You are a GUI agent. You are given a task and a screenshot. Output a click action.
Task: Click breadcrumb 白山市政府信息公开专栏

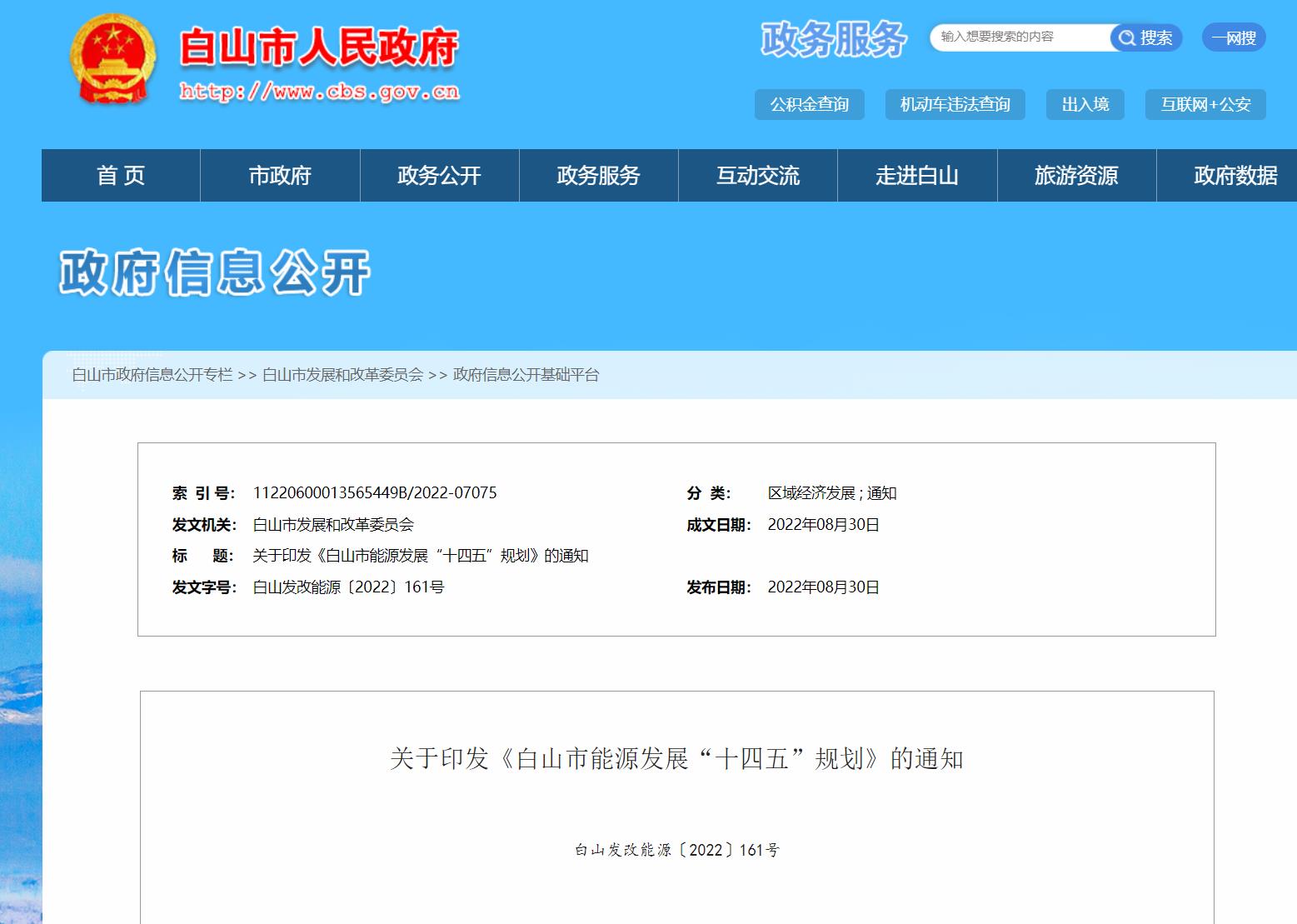[152, 375]
